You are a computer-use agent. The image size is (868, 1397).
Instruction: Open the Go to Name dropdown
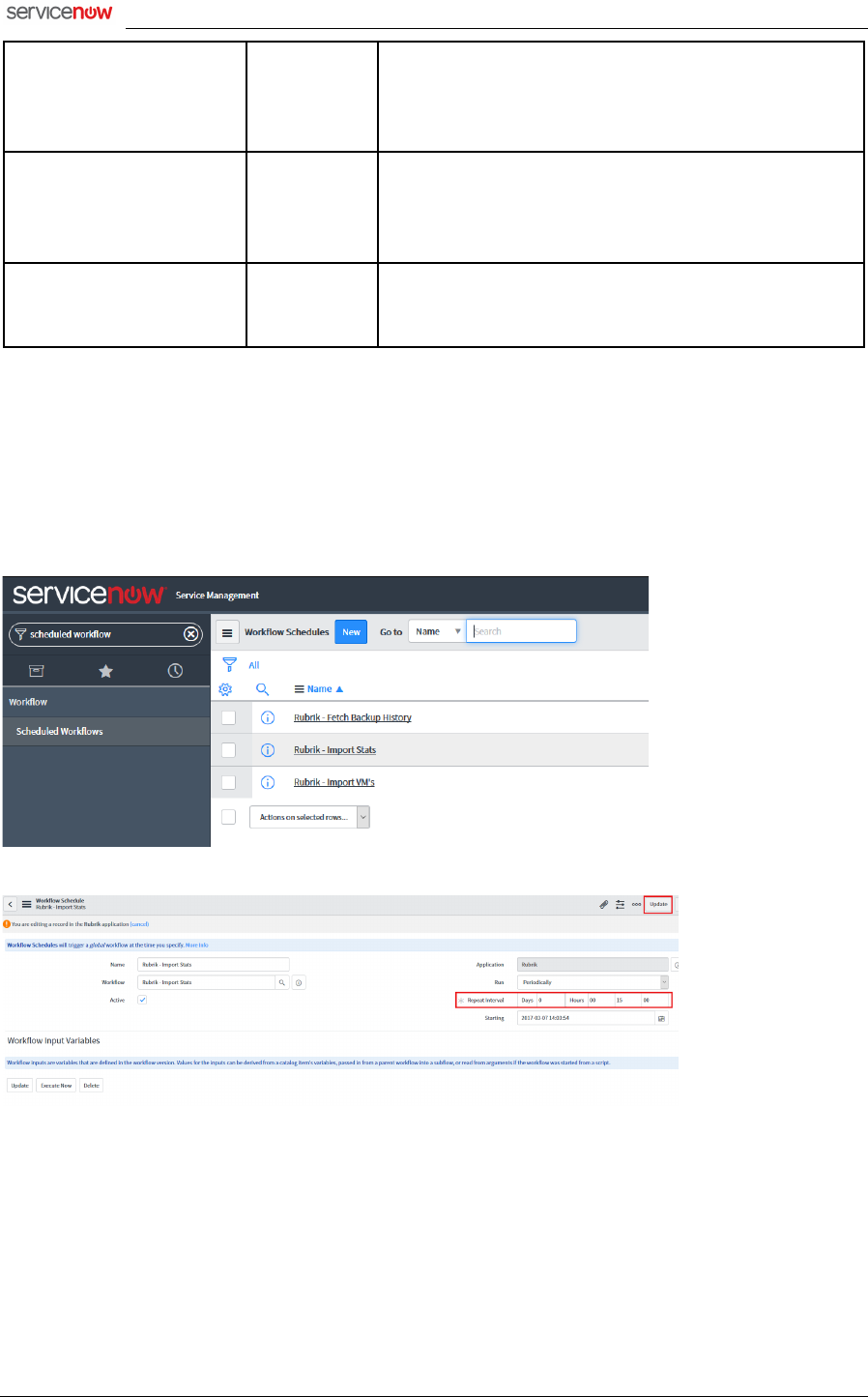437,631
